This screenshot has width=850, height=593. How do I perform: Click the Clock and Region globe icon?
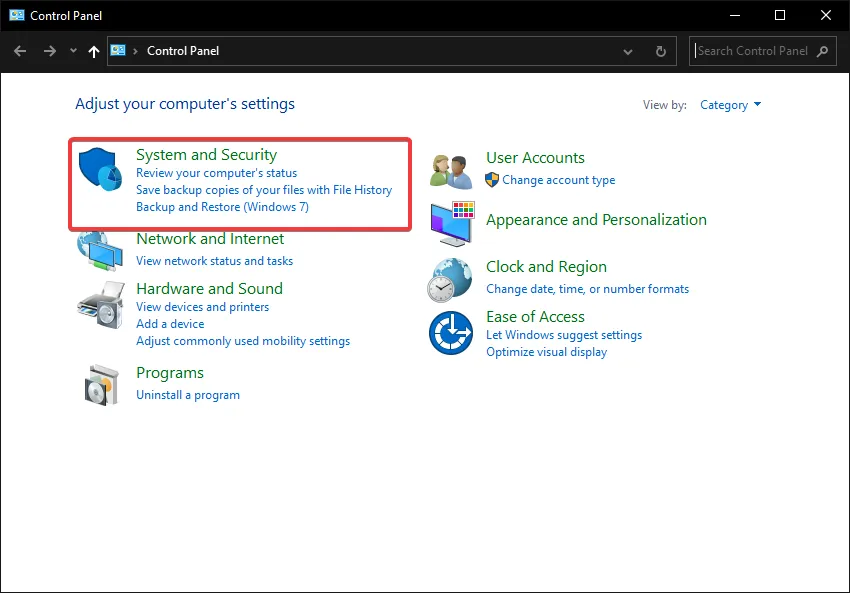pyautogui.click(x=450, y=279)
